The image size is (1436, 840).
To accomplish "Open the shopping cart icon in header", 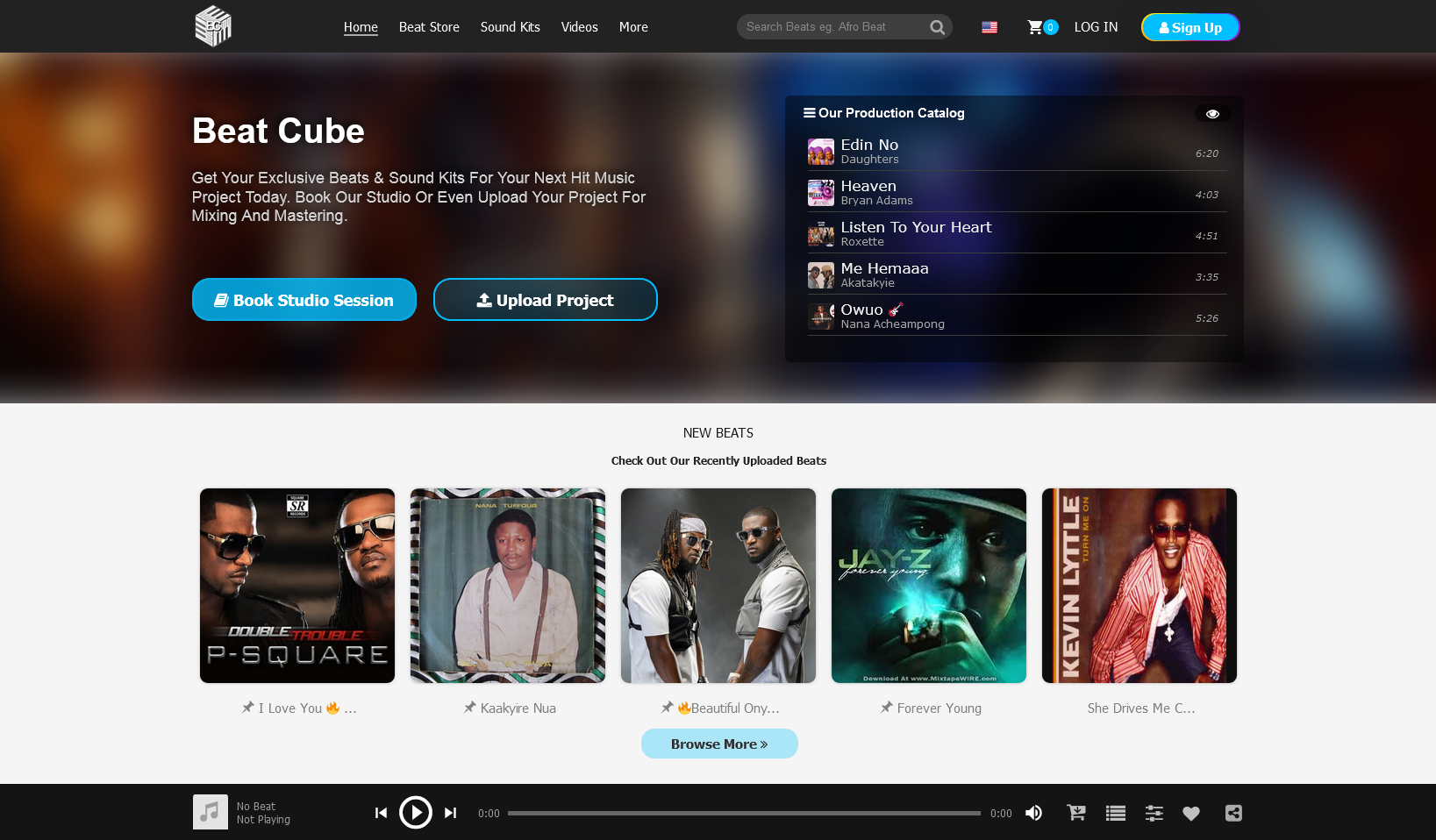I will tap(1035, 27).
